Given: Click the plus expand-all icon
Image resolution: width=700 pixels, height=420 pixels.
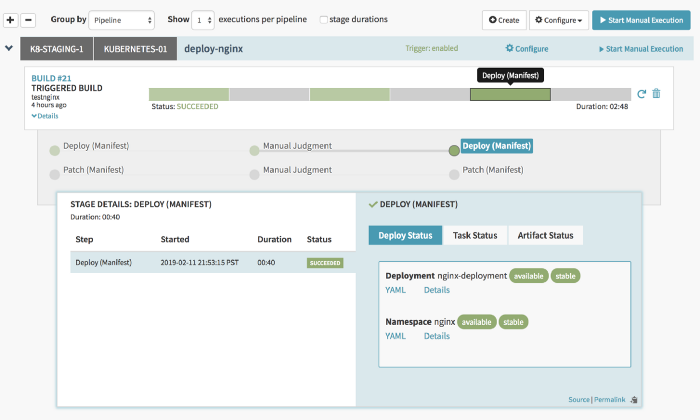Looking at the screenshot, I should (x=11, y=20).
